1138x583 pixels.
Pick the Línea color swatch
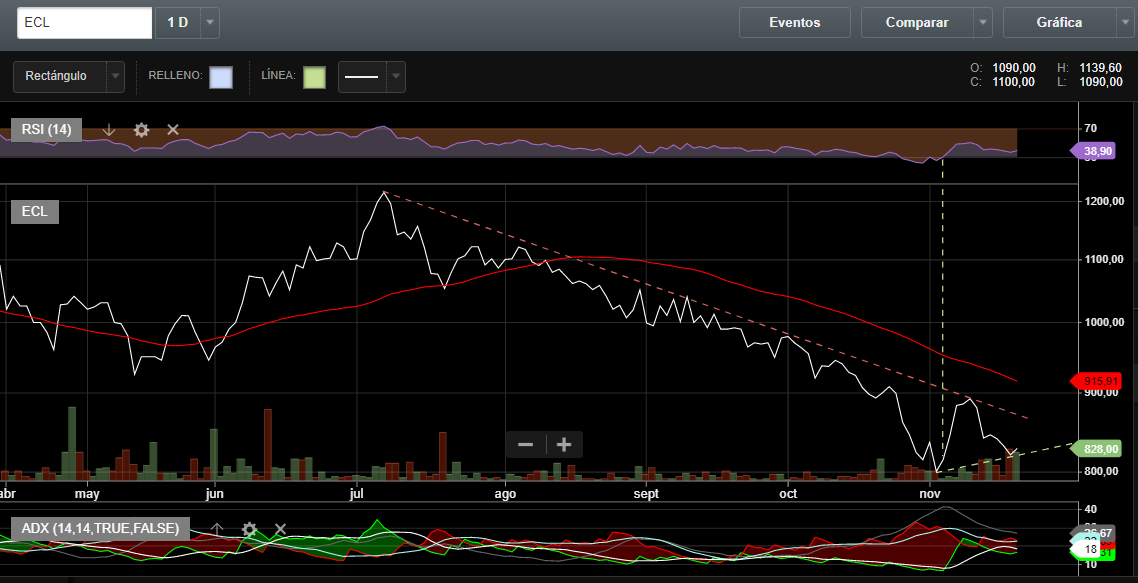[314, 77]
